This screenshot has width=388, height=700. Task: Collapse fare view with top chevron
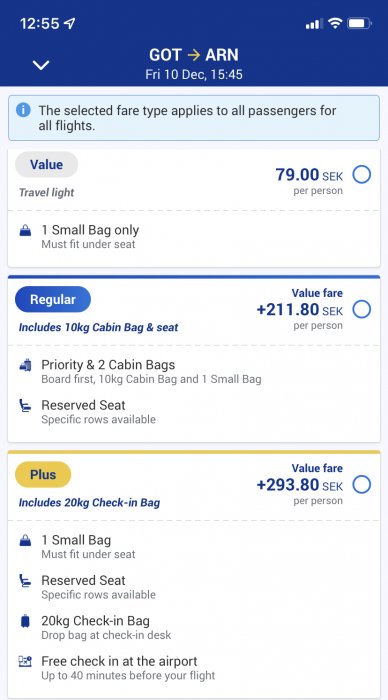[x=41, y=65]
